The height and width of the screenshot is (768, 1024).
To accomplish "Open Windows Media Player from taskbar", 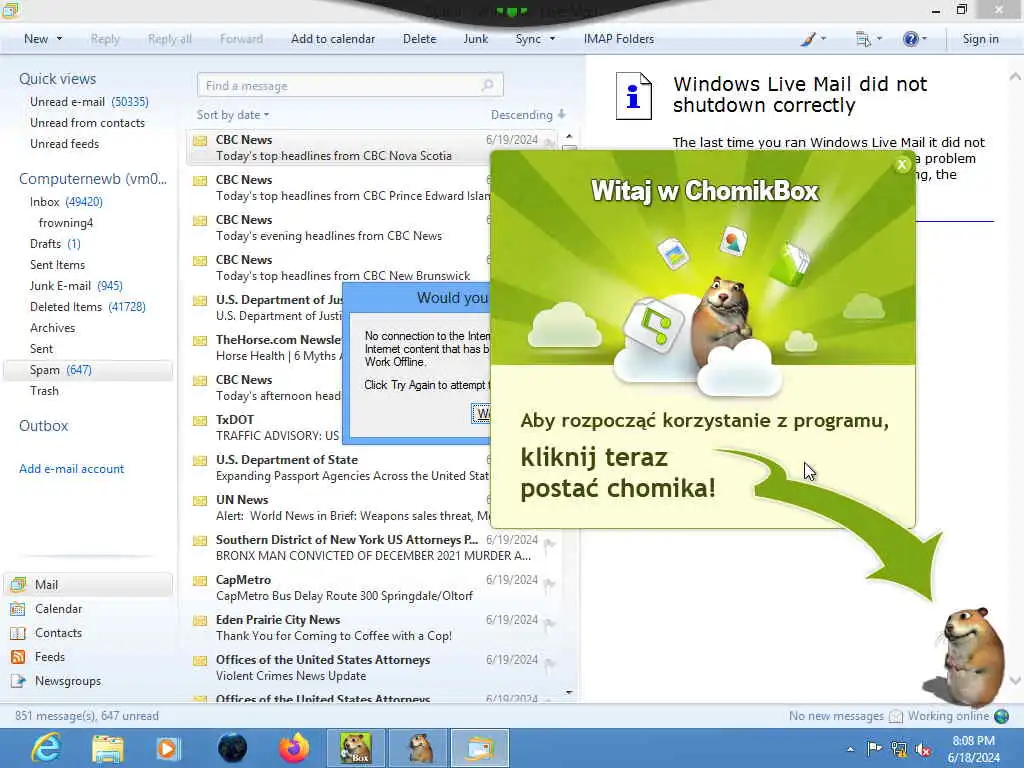I will [x=168, y=748].
